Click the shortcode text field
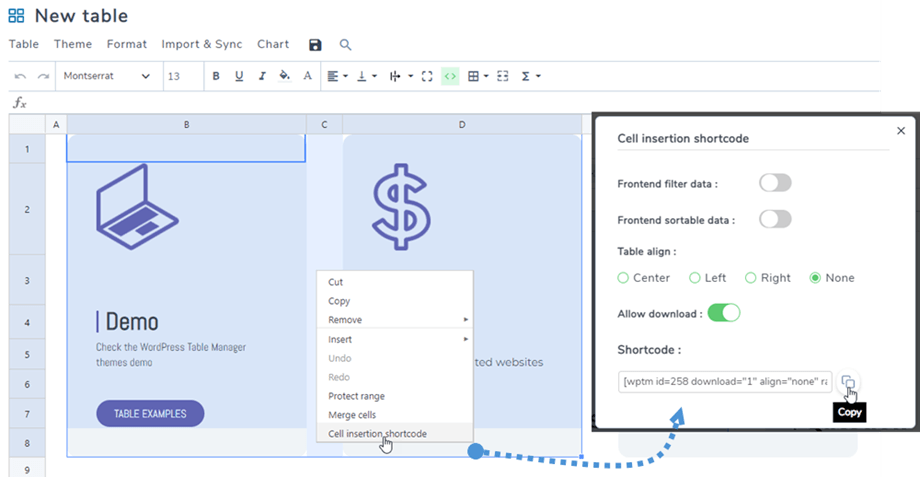Image resolution: width=920 pixels, height=477 pixels. point(725,382)
